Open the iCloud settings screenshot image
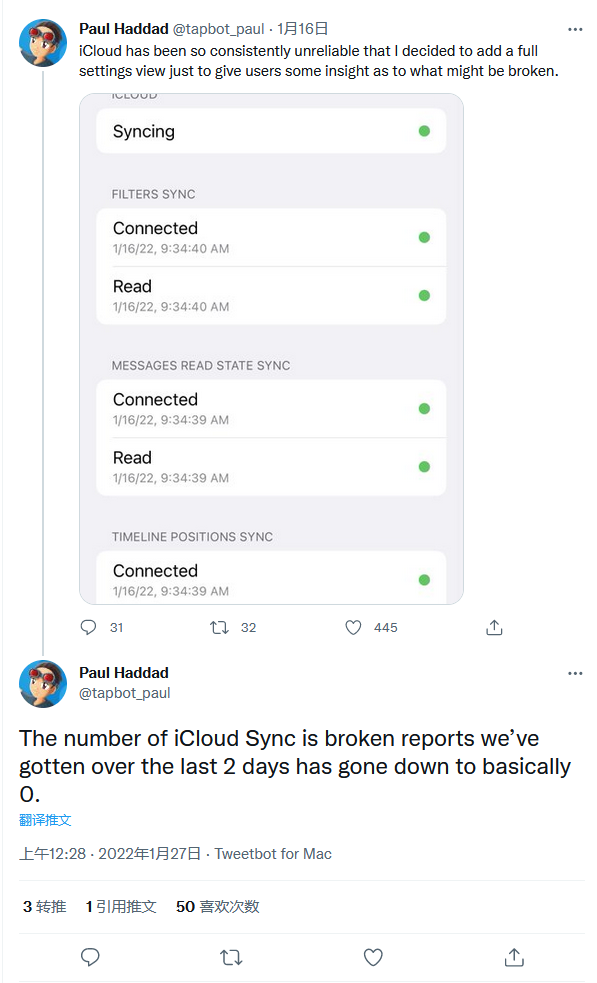 tap(271, 349)
